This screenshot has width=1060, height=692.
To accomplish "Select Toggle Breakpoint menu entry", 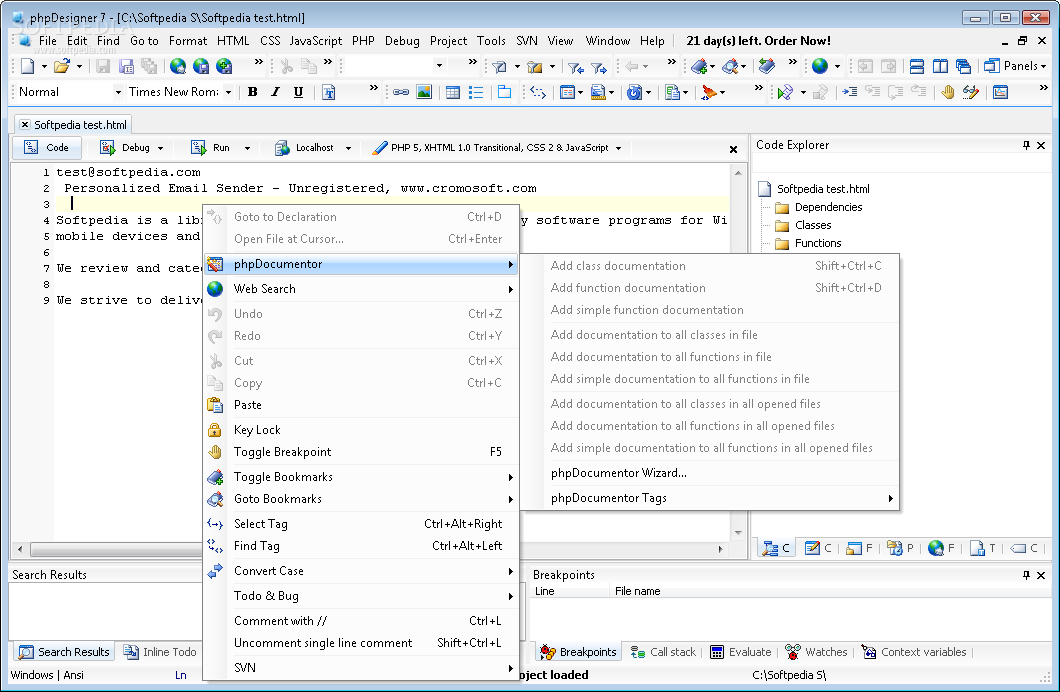I will [x=361, y=452].
